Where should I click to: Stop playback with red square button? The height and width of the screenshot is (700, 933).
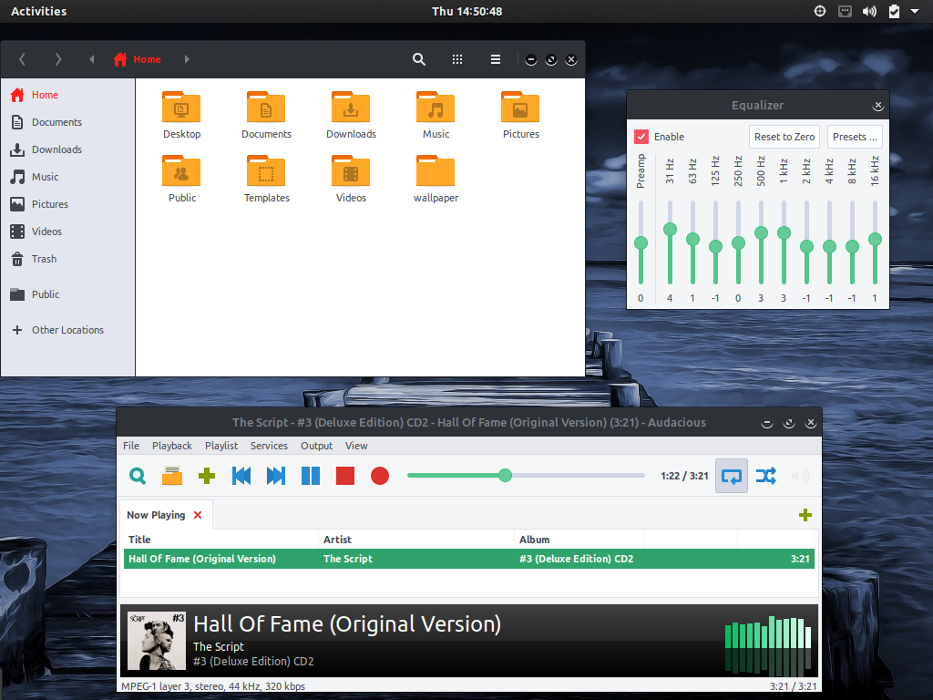[345, 476]
